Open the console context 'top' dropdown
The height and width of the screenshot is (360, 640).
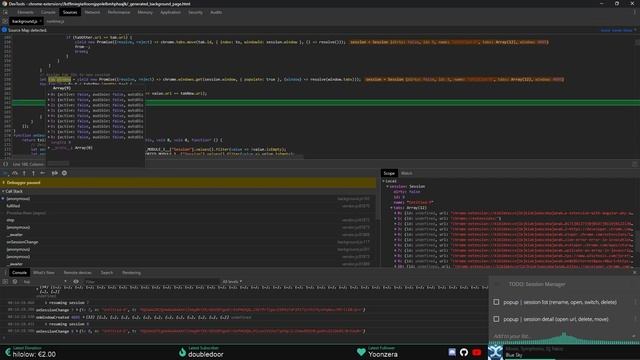(44, 282)
